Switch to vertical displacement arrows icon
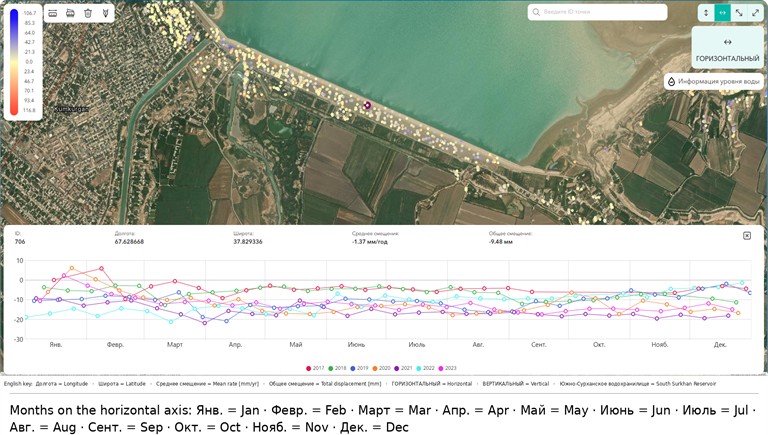Screen dimensions: 768x435 [706, 13]
